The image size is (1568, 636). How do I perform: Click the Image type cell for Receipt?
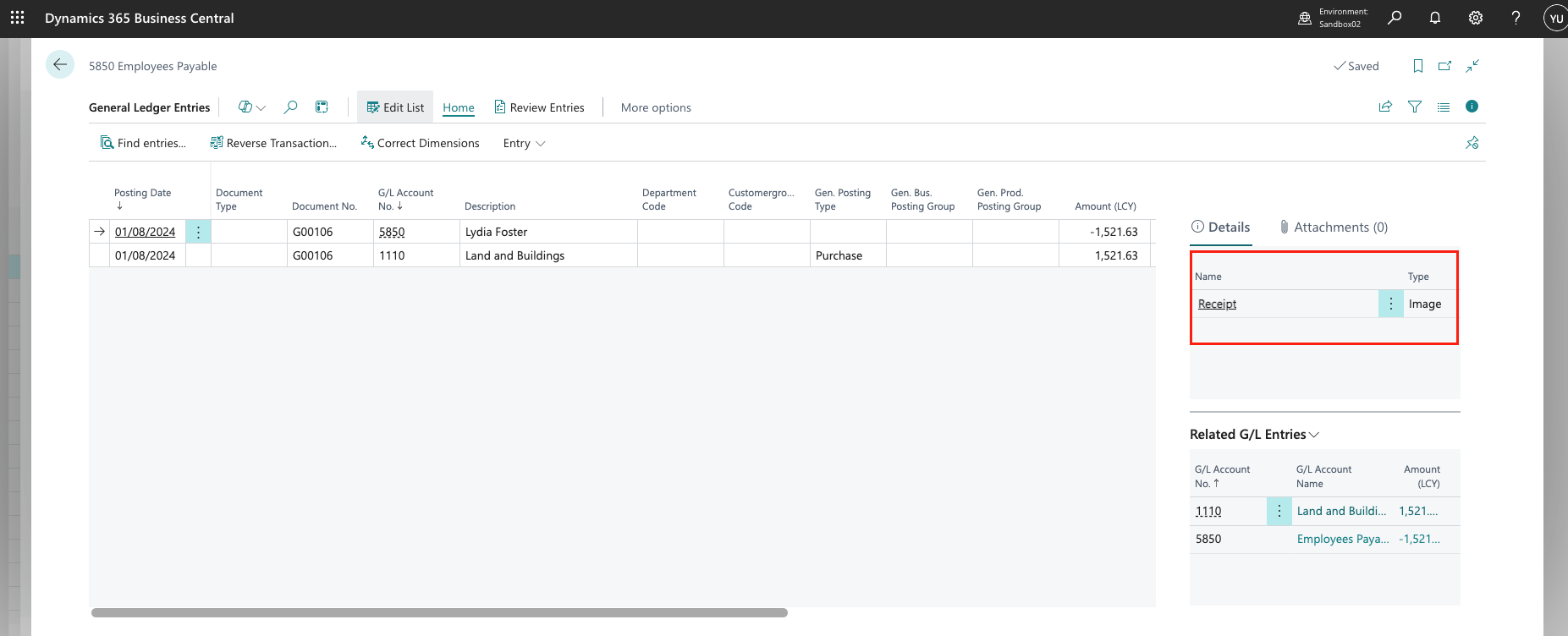click(1425, 304)
